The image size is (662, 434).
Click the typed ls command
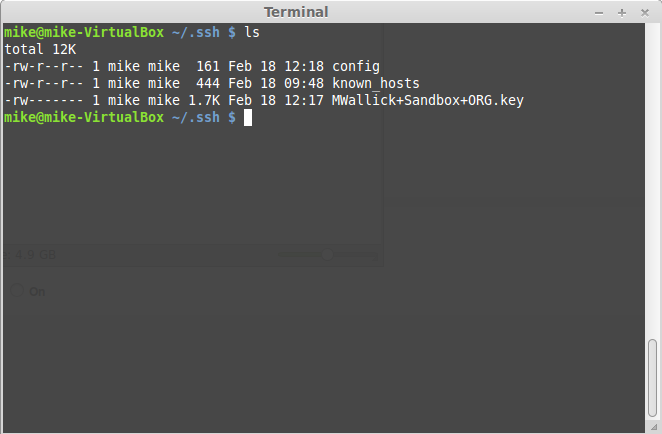pos(252,32)
